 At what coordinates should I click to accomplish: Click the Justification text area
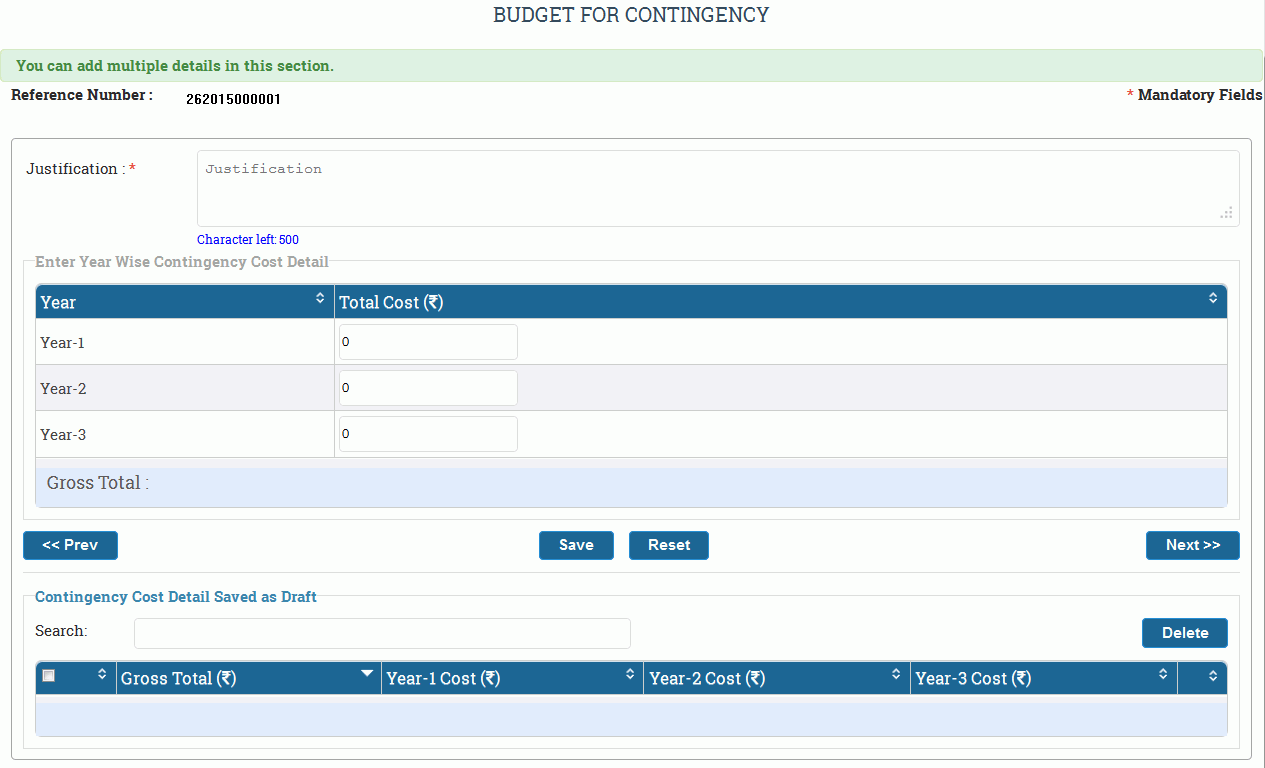point(718,188)
